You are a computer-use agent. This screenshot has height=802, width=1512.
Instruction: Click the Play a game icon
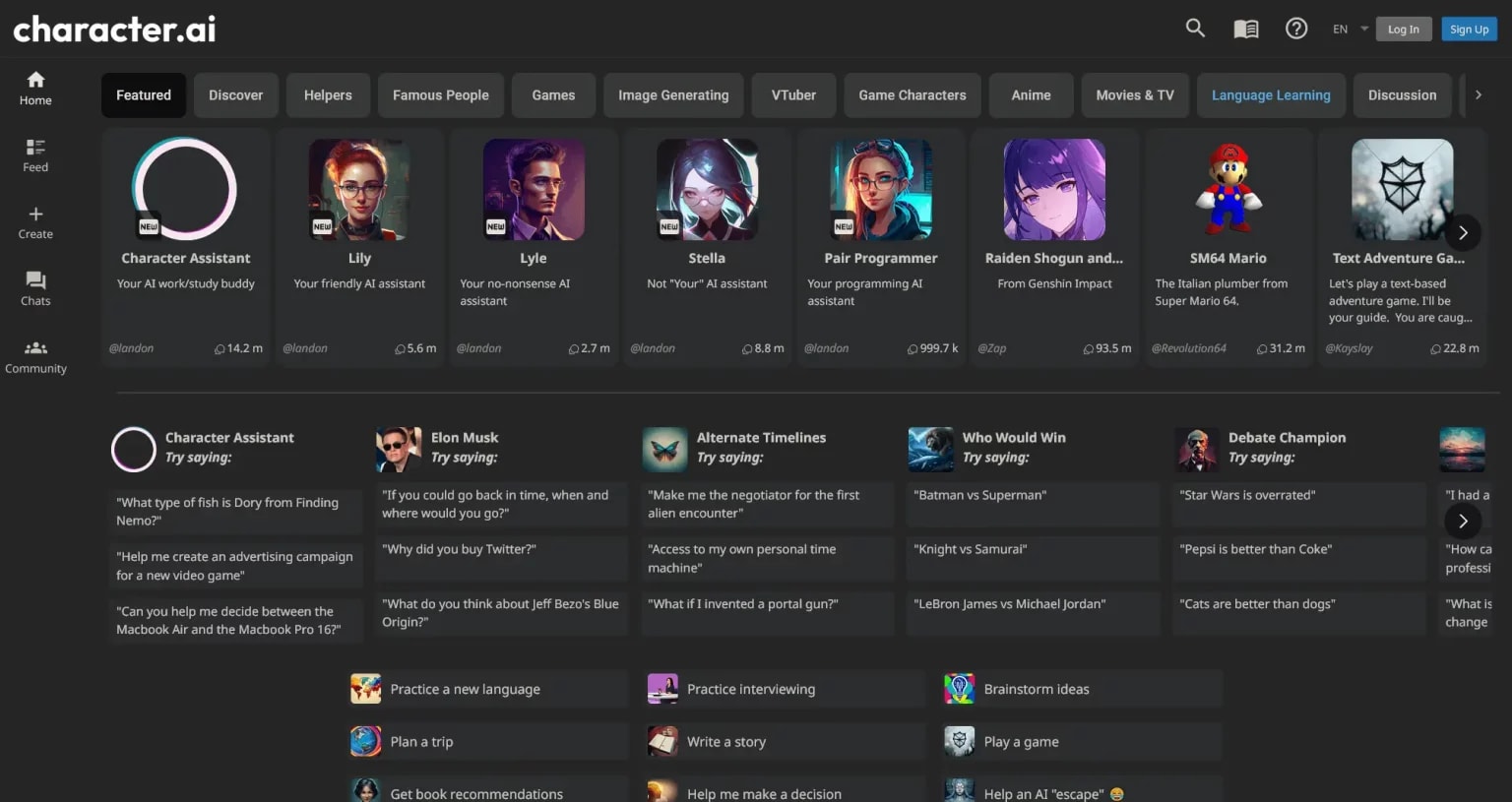[960, 741]
